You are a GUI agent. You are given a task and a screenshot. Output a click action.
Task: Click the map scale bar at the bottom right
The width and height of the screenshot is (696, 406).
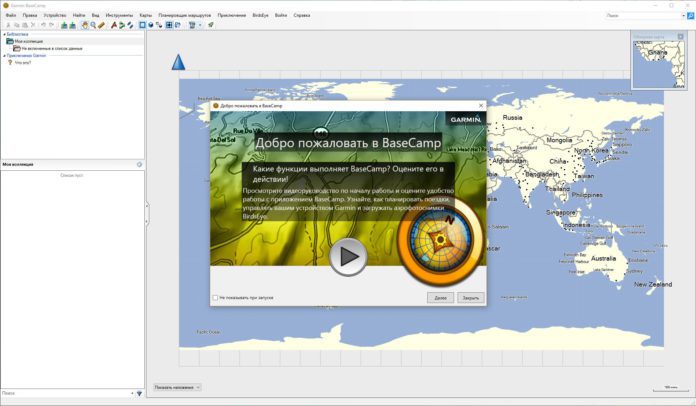pos(670,389)
